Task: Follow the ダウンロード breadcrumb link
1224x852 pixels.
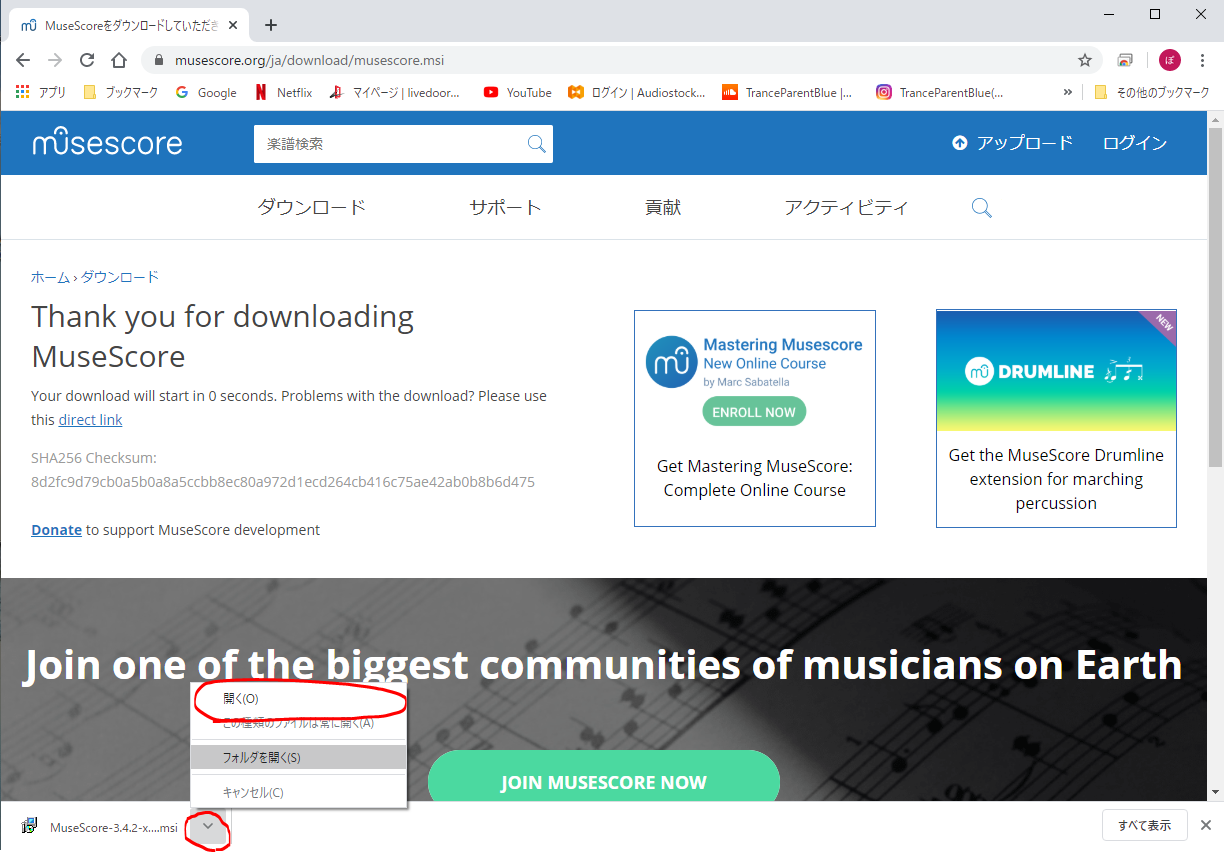Action: click(120, 277)
